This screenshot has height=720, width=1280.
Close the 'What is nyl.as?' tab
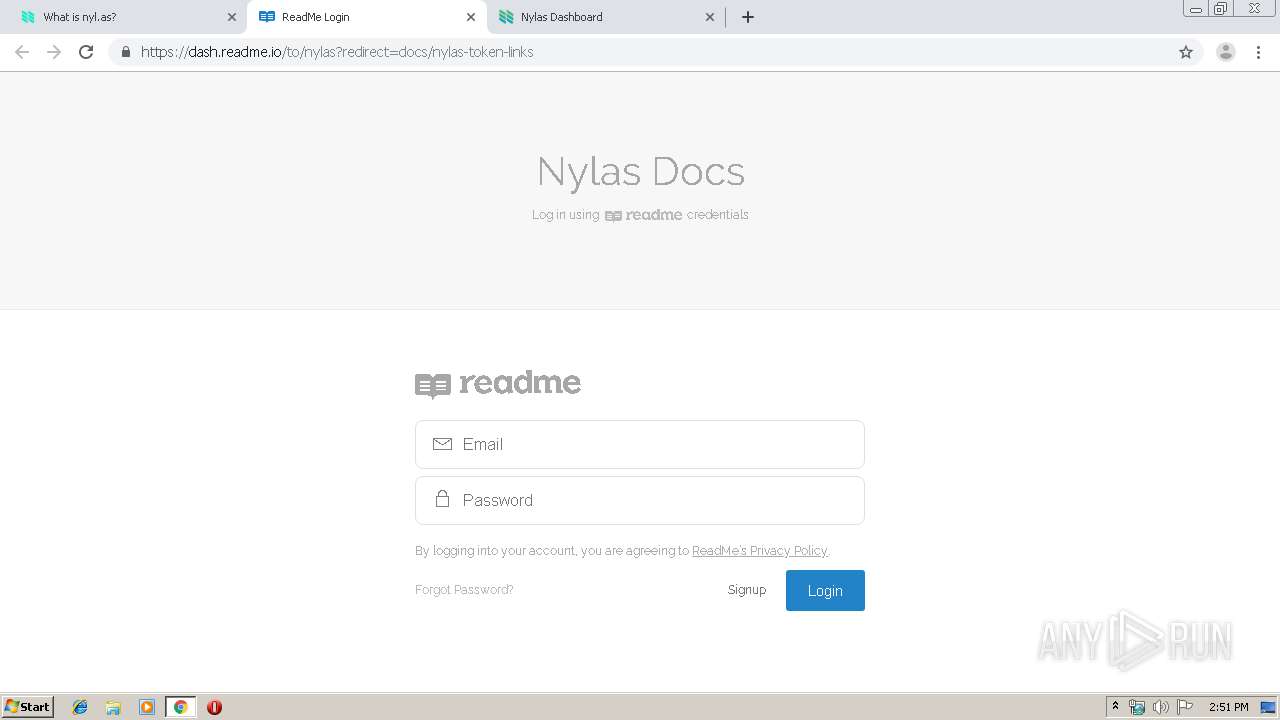click(x=232, y=17)
